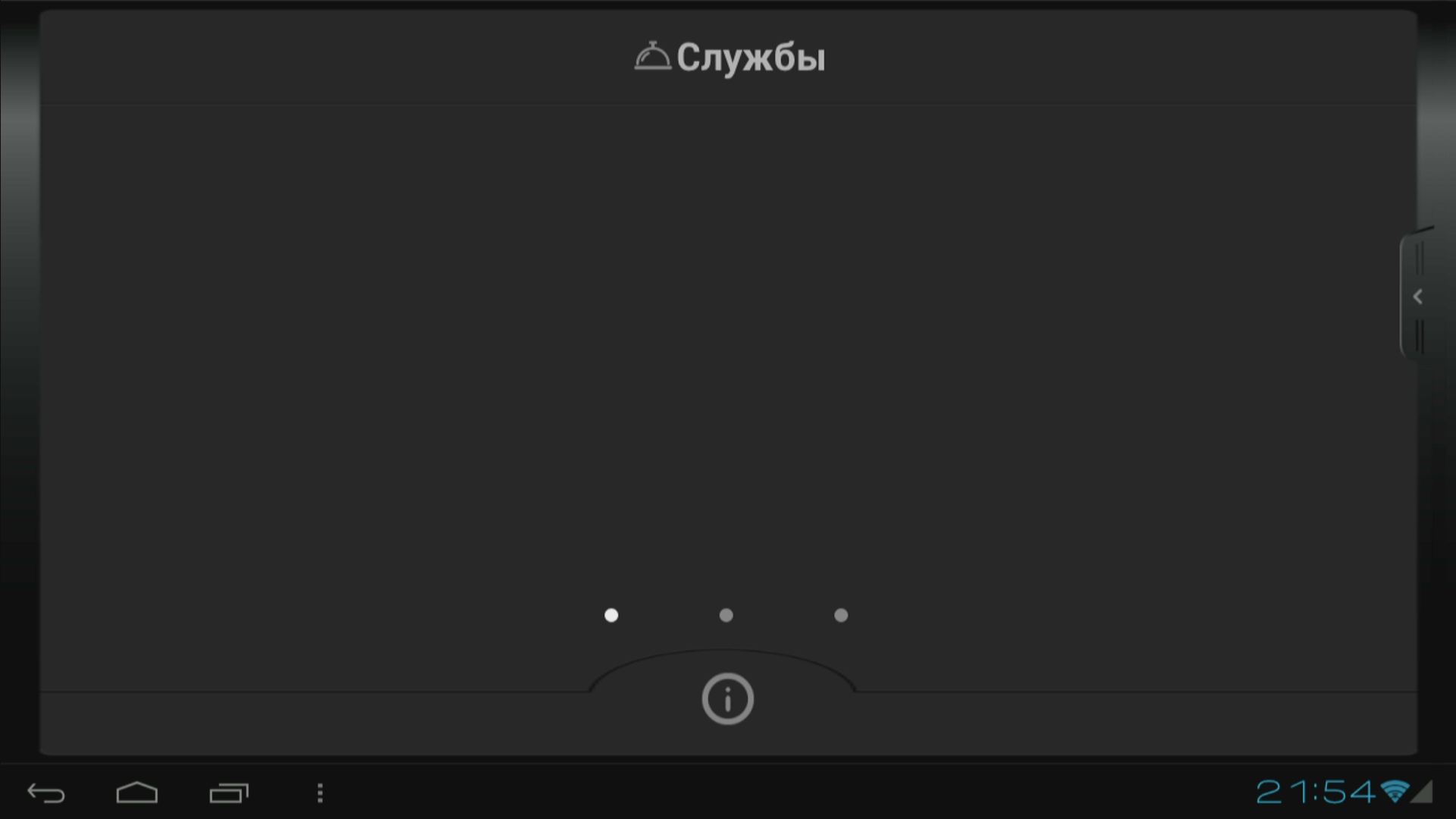Open the 21:54 clock panel
The image size is (1456, 819).
[x=1316, y=792]
